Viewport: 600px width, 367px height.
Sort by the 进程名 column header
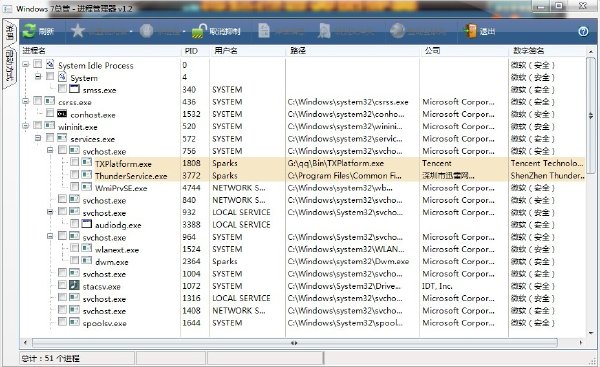(x=101, y=51)
